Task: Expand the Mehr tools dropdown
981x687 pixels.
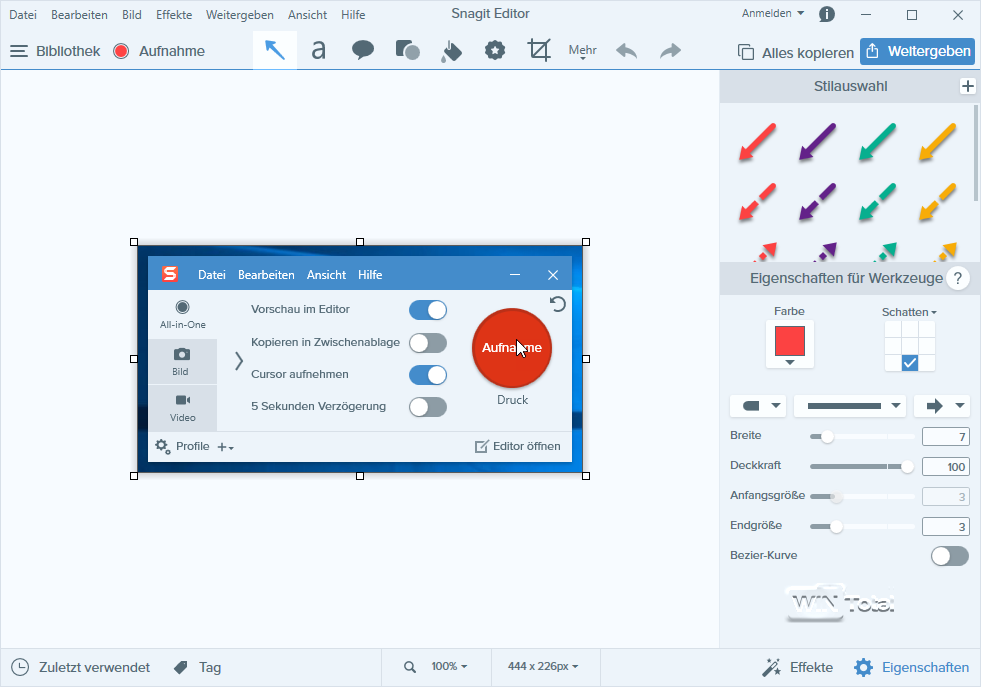Action: [x=582, y=51]
